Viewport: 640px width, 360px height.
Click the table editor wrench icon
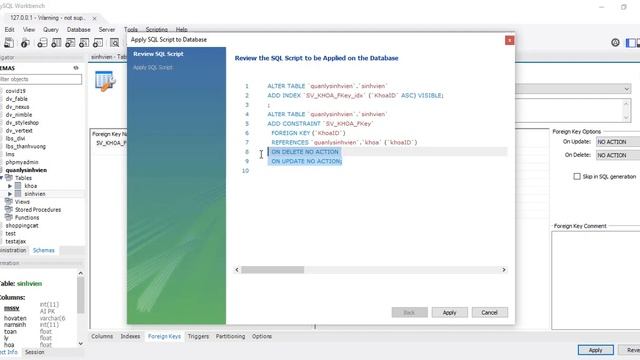coord(105,81)
